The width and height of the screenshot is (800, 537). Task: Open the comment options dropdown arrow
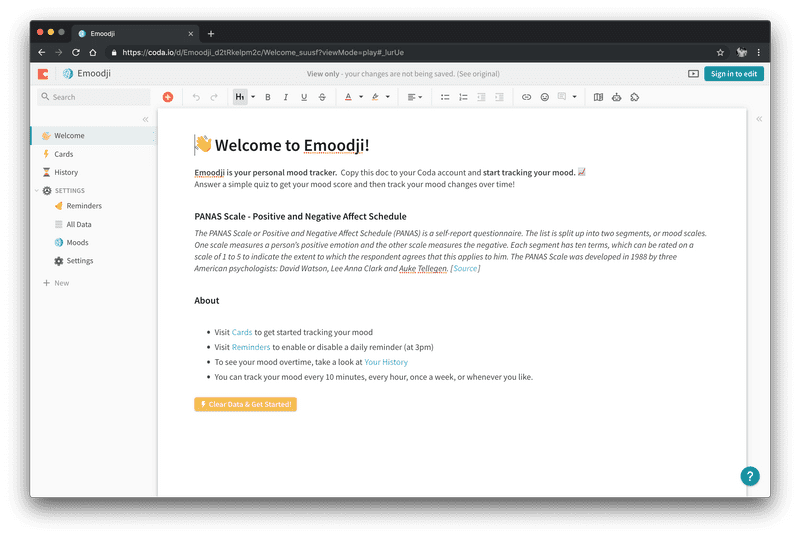coord(574,97)
